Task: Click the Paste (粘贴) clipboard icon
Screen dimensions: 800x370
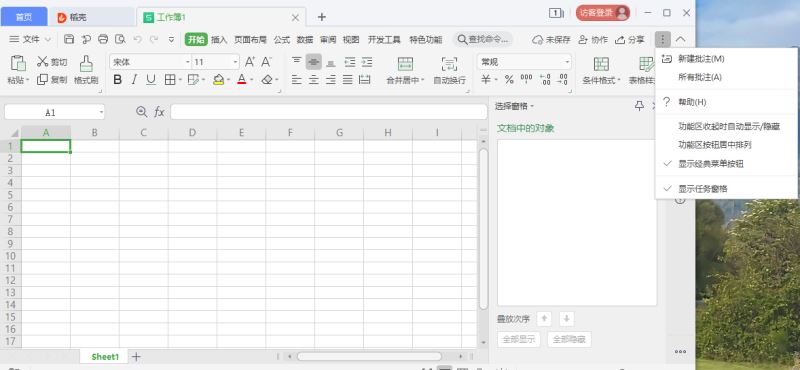Action: coord(18,63)
